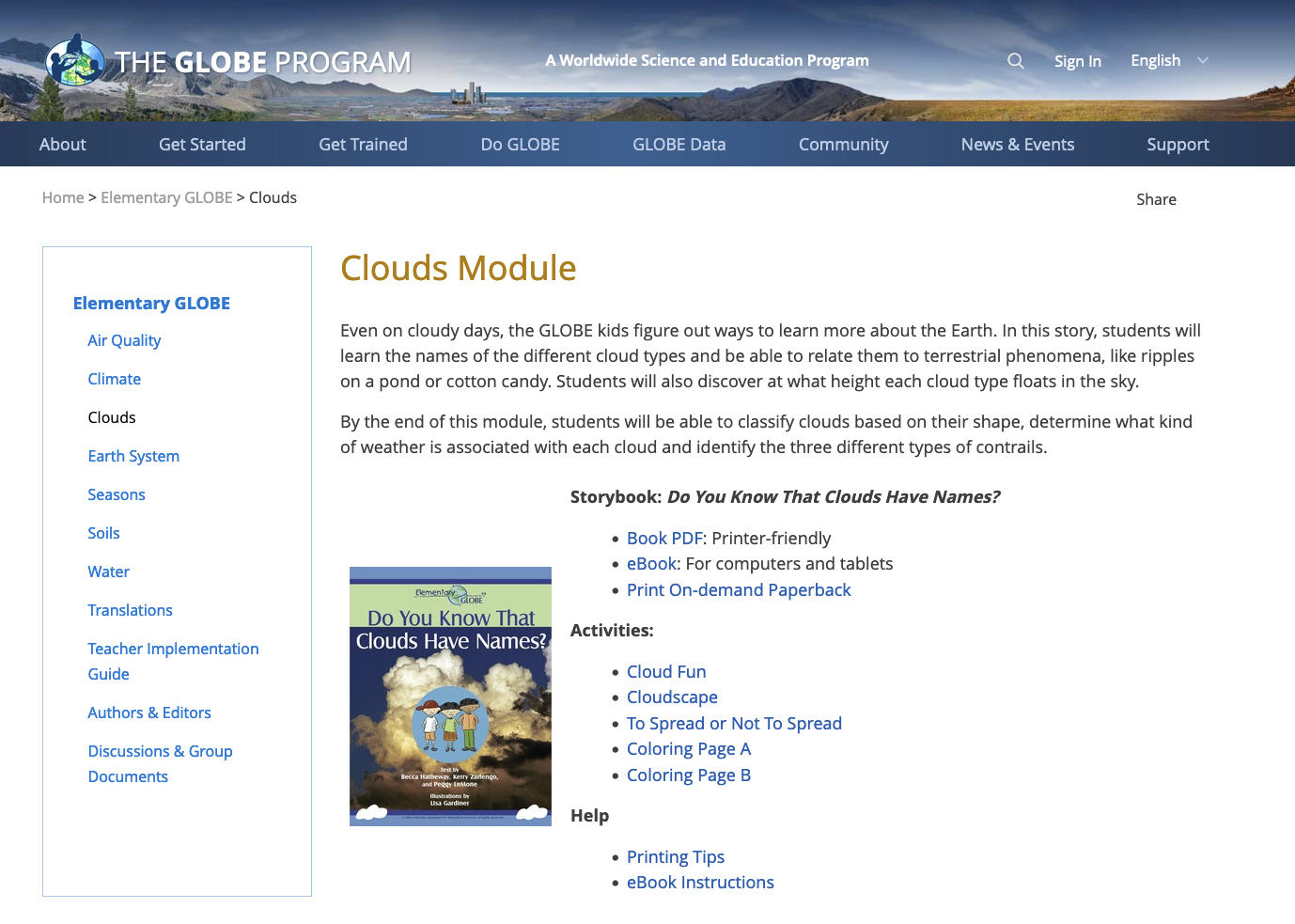
Task: Open Coloring Page B
Action: click(689, 775)
